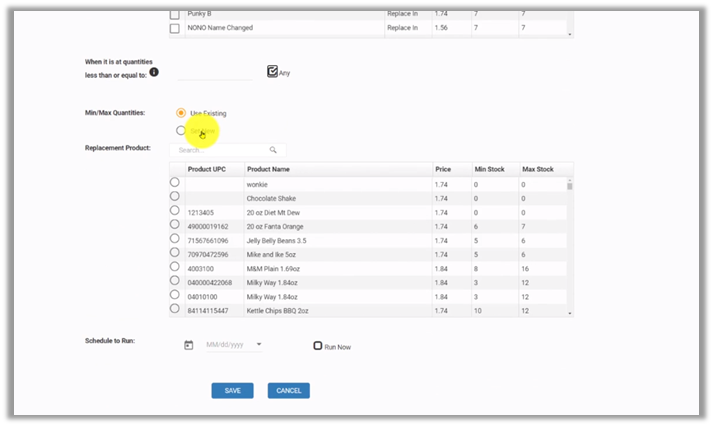Open the calendar icon for Schedule to Run
Viewport: 713px width, 426px height.
189,345
